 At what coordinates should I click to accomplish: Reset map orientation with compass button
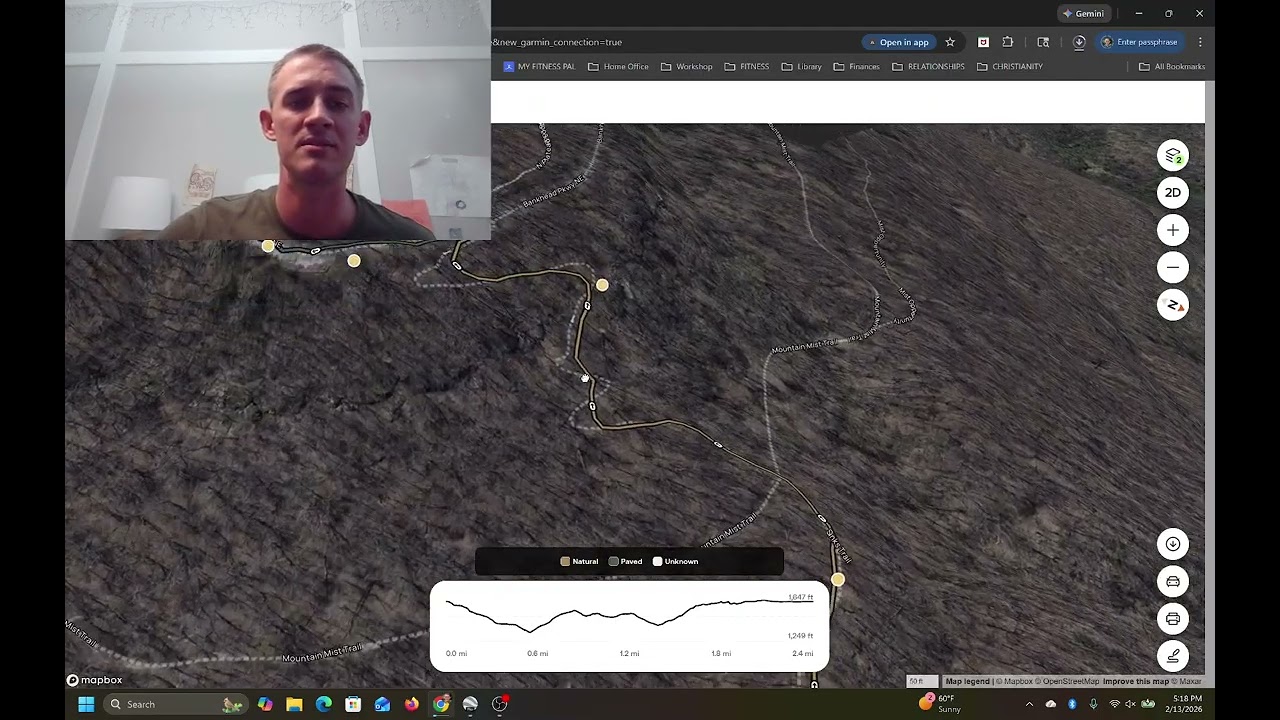coord(1173,305)
